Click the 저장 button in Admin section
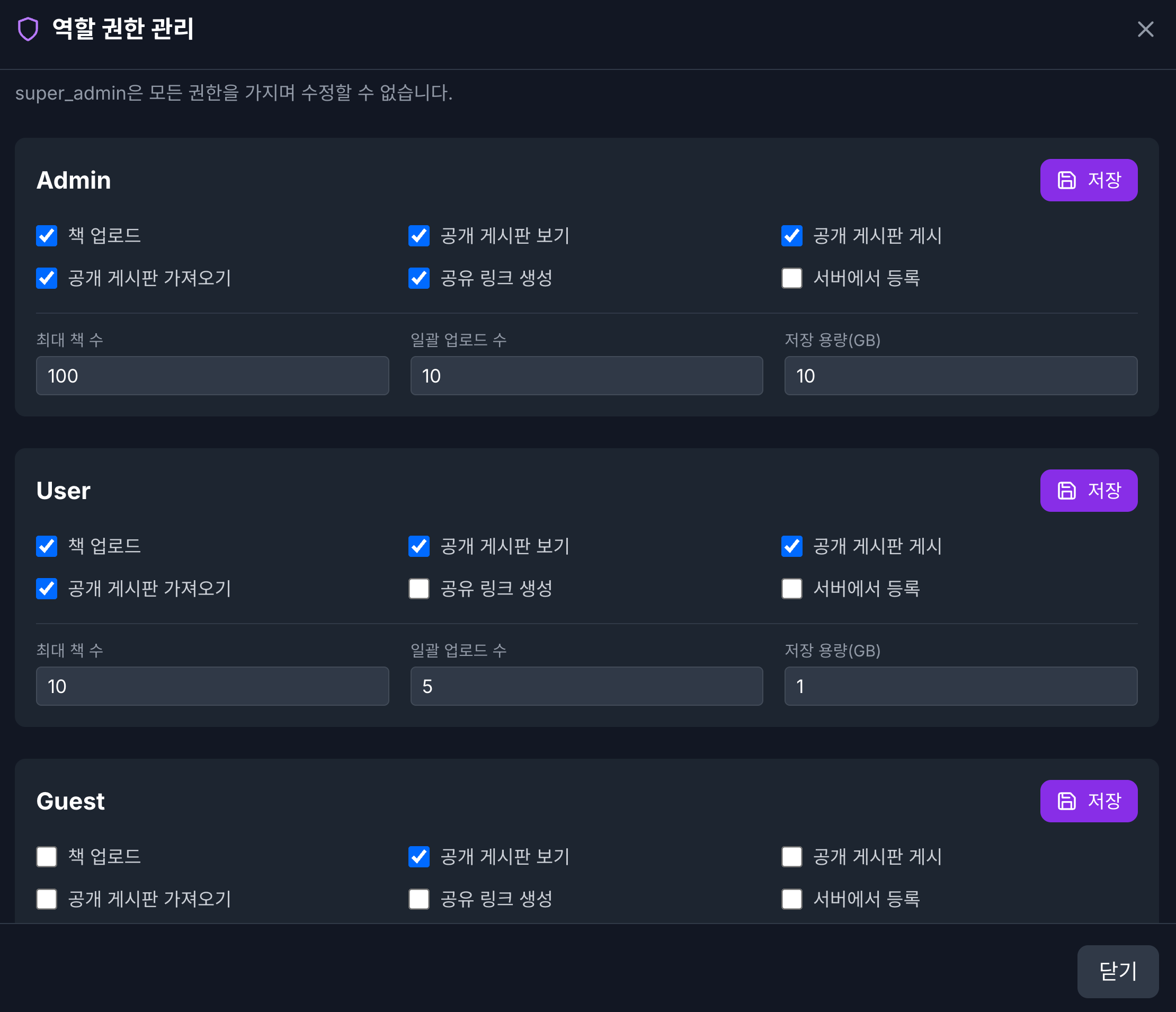Viewport: 1176px width, 1012px height. [x=1089, y=180]
